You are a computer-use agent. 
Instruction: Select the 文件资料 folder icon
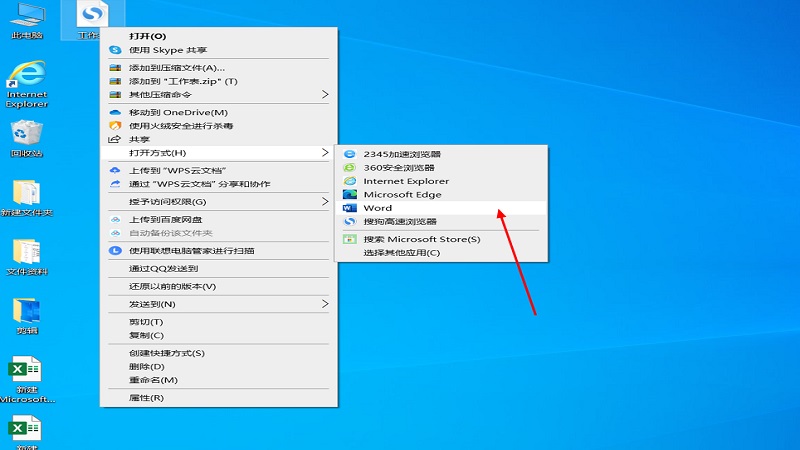point(27,257)
